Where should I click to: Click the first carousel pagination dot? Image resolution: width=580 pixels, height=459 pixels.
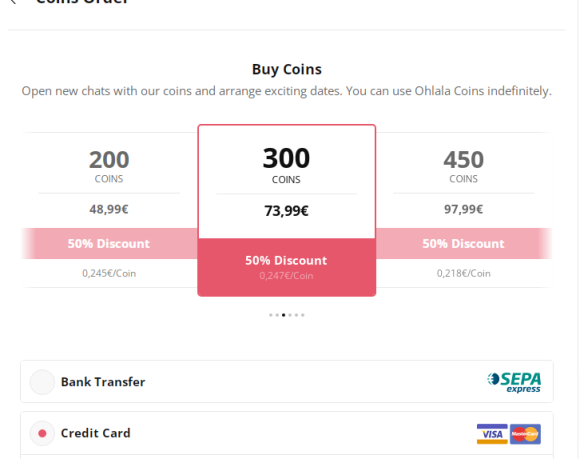(x=271, y=315)
